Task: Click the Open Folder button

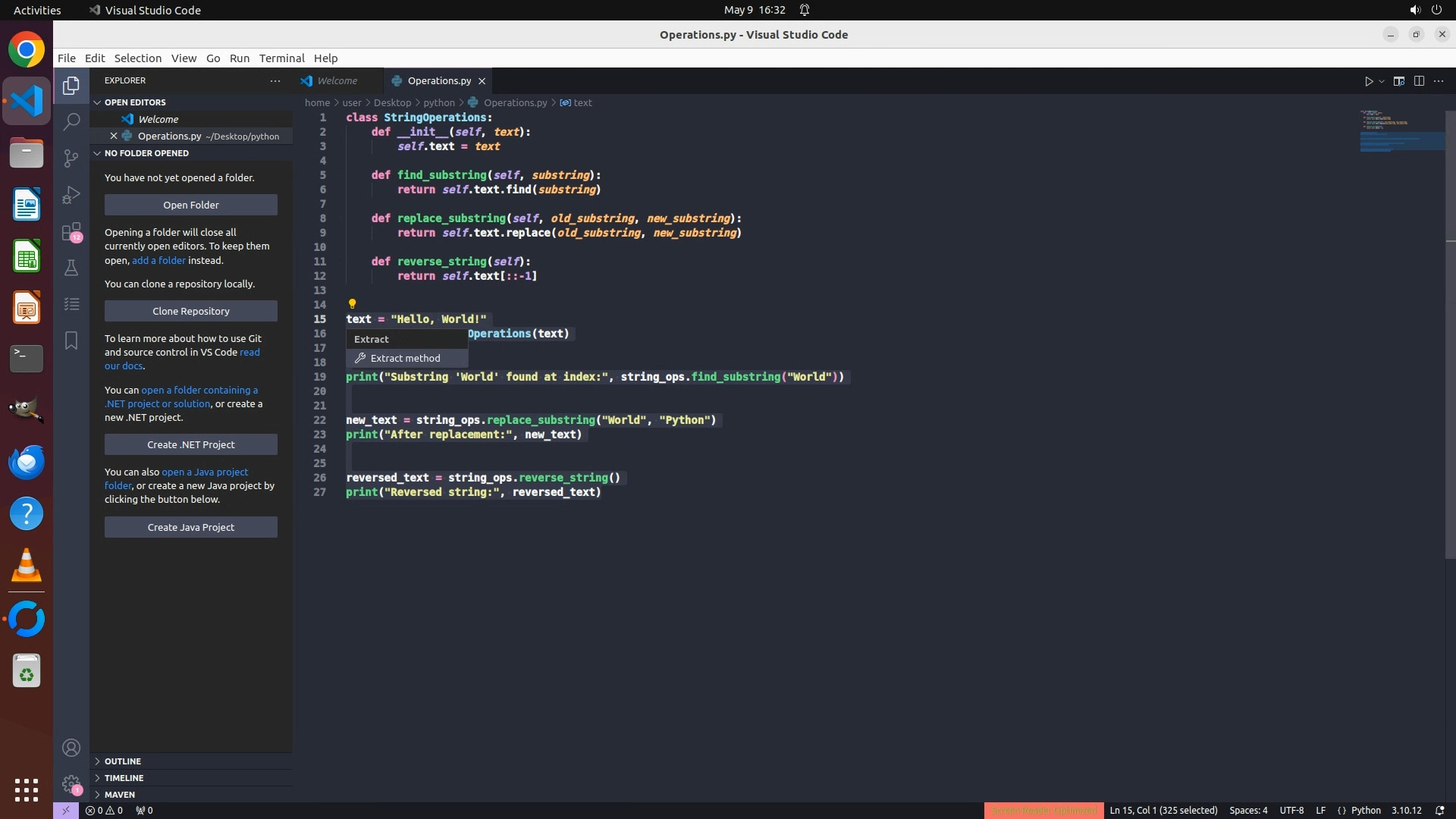Action: pos(190,205)
